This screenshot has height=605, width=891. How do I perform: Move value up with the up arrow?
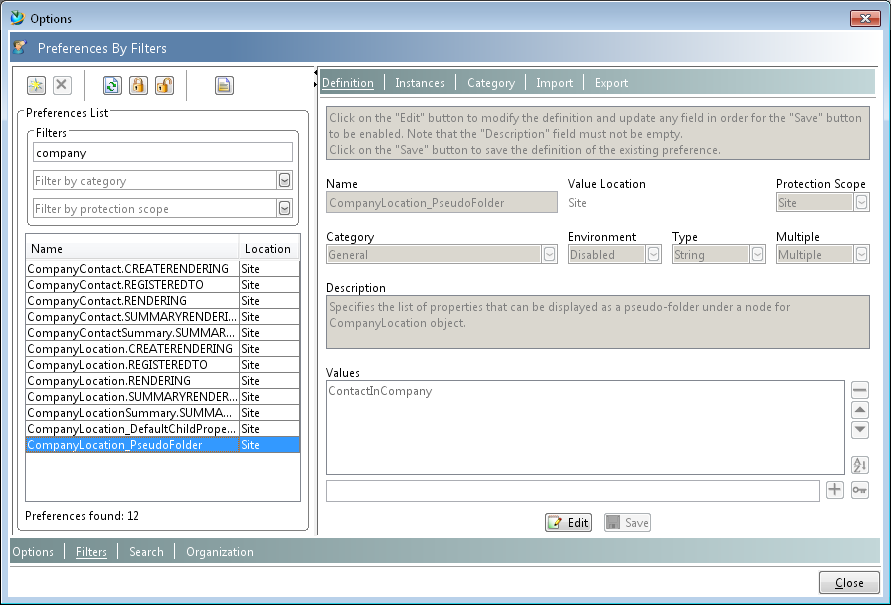tap(860, 410)
